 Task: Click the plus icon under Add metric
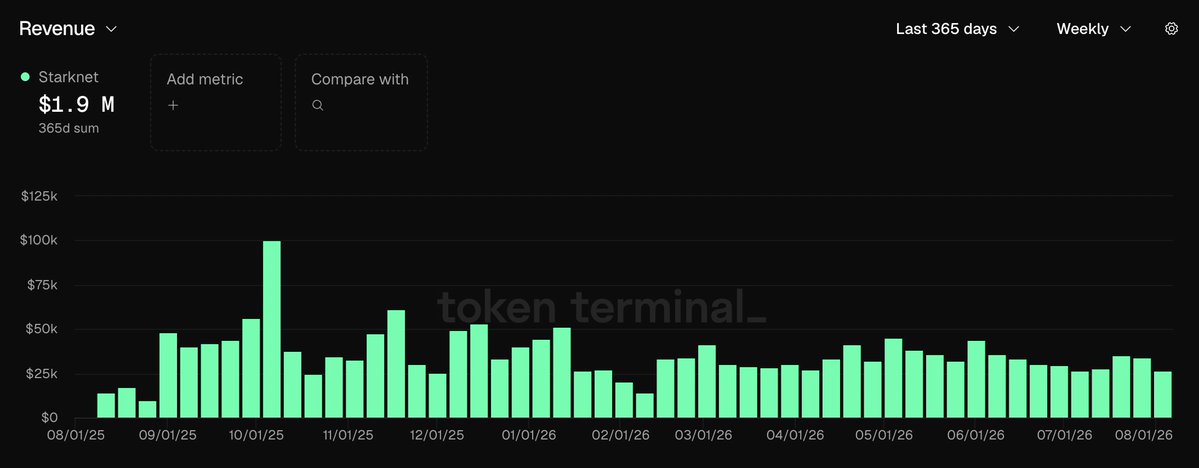pyautogui.click(x=173, y=106)
